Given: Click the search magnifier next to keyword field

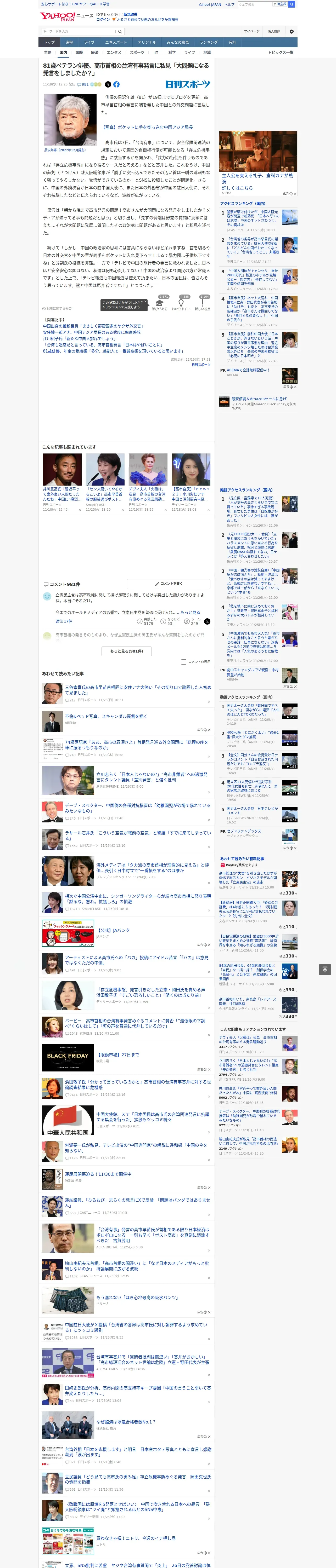Looking at the screenshot, I should (x=120, y=32).
